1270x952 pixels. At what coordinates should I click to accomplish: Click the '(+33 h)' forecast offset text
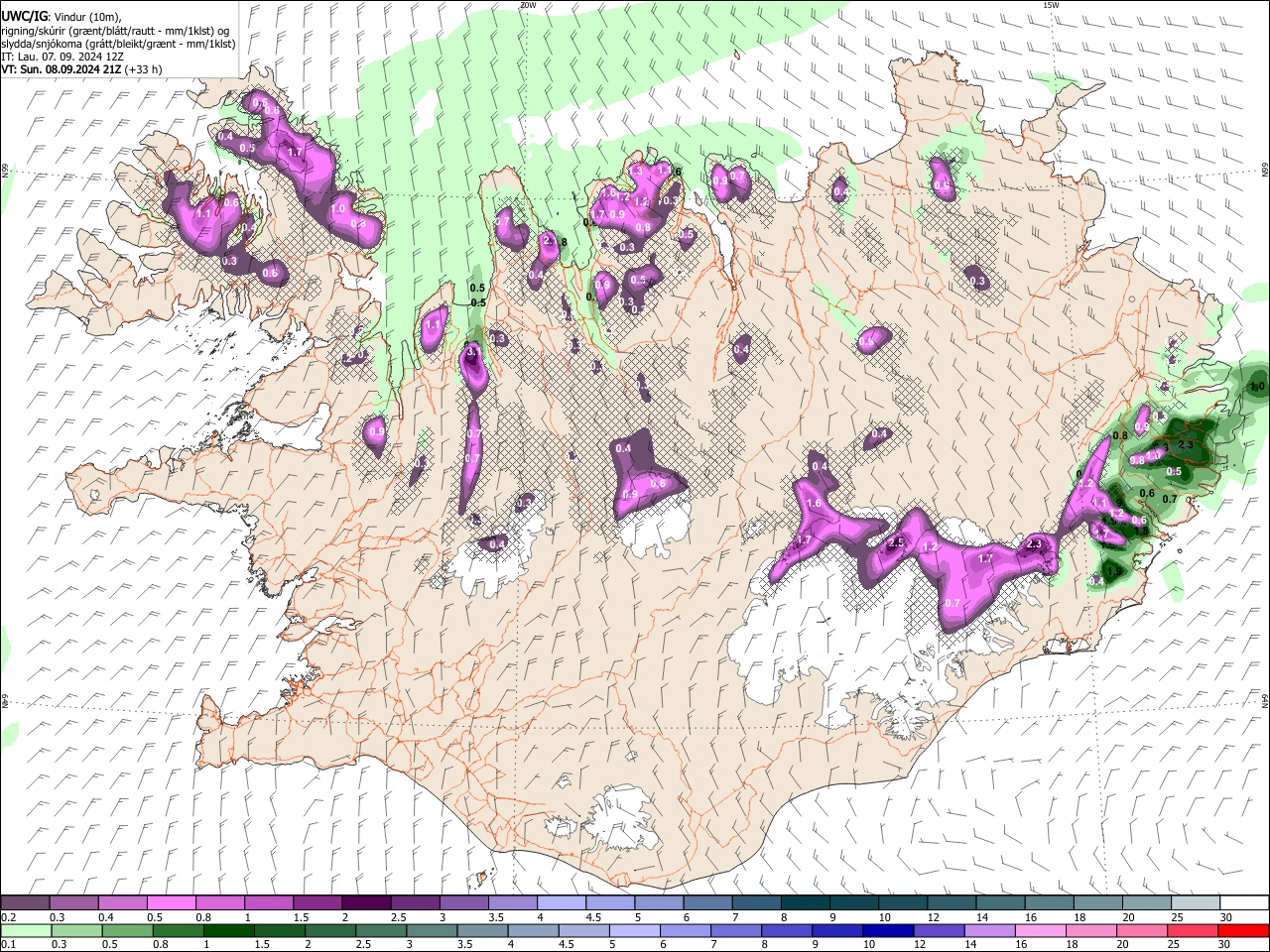(145, 69)
